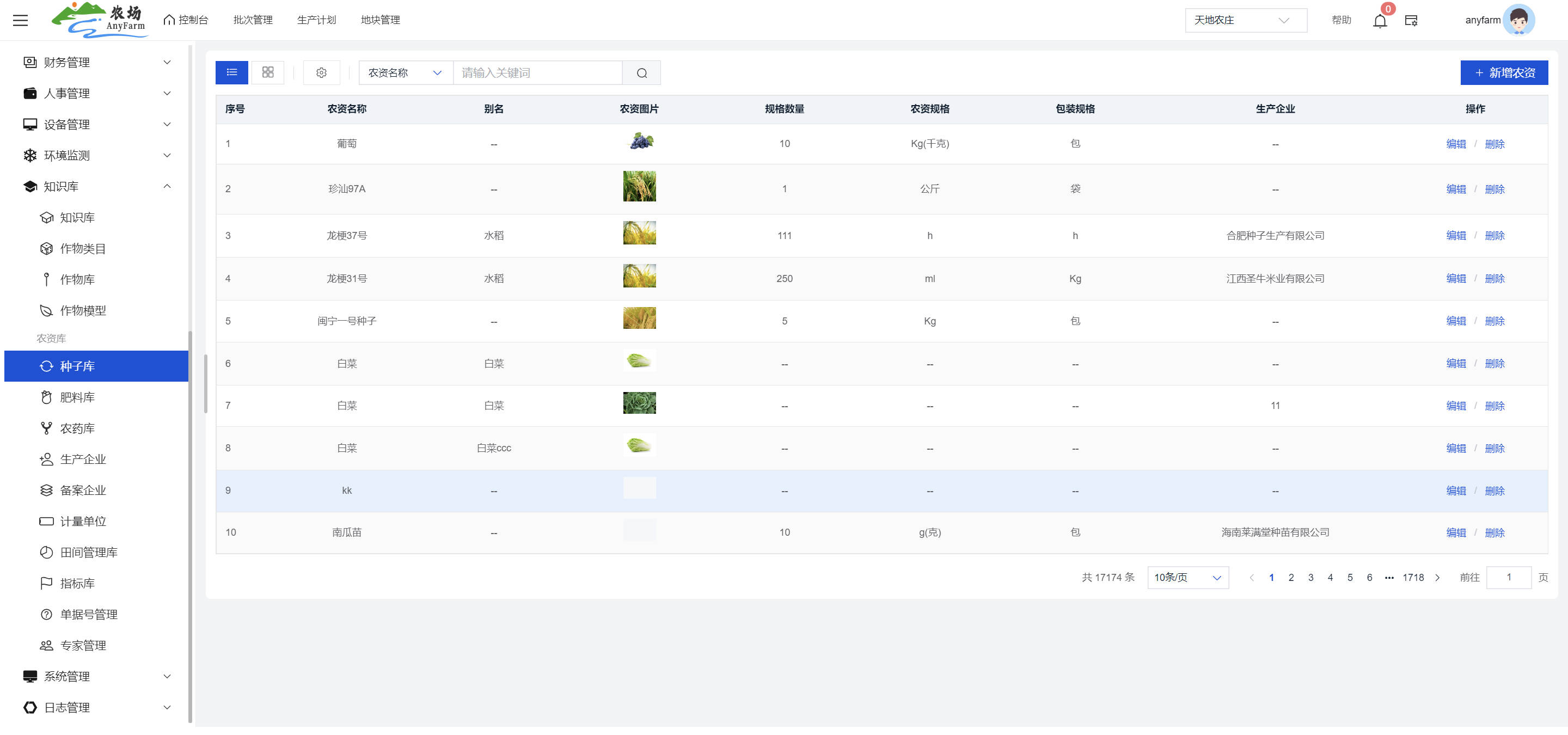Click the hamburger menu icon

(21, 20)
